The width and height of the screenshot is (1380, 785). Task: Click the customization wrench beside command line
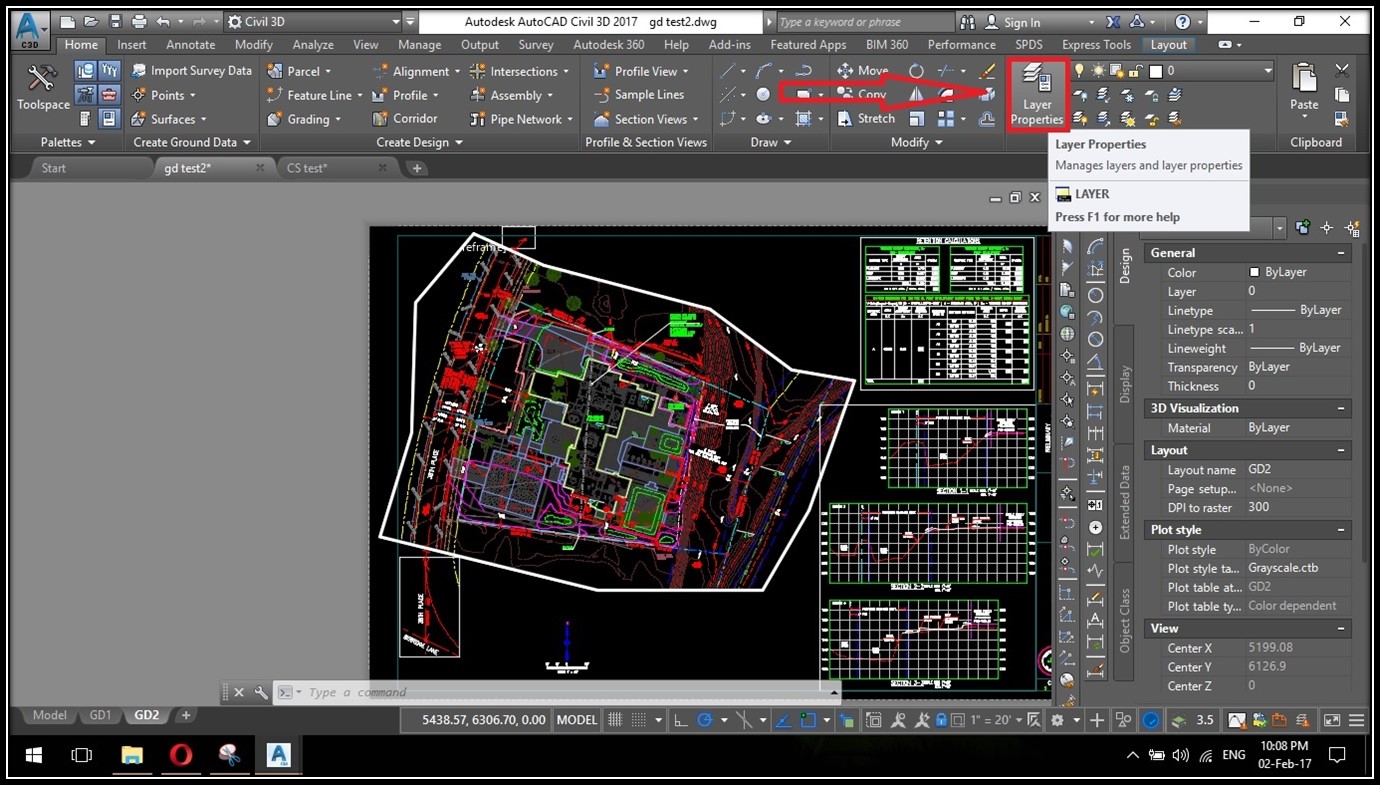[x=261, y=692]
